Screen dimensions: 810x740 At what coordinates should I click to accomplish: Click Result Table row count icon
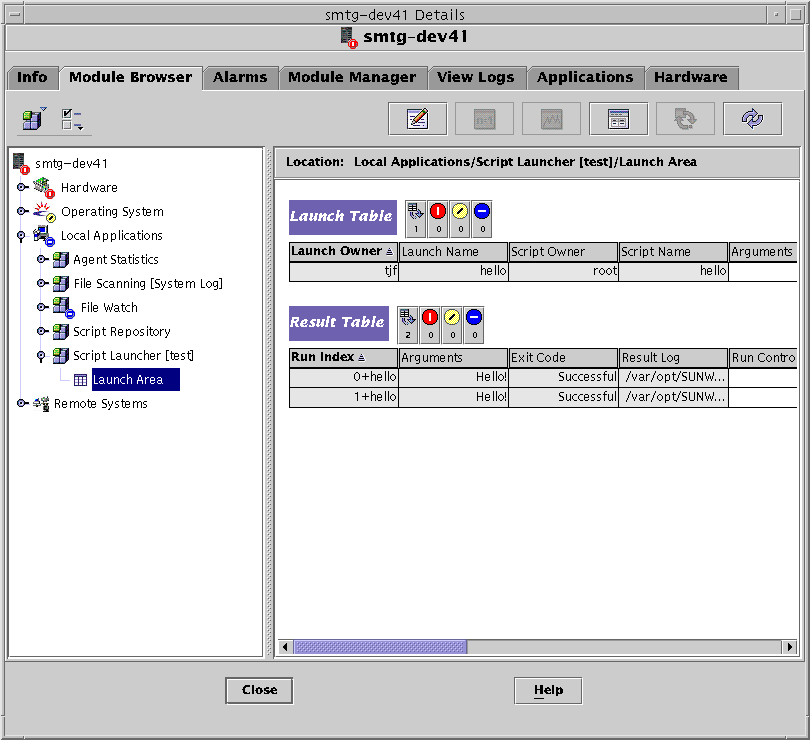point(408,325)
